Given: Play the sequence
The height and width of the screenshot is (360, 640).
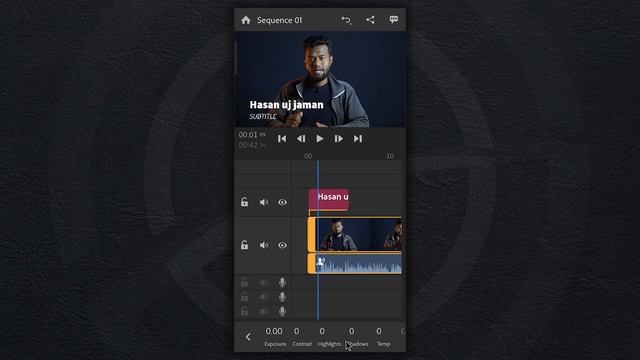Looking at the screenshot, I should (x=320, y=139).
